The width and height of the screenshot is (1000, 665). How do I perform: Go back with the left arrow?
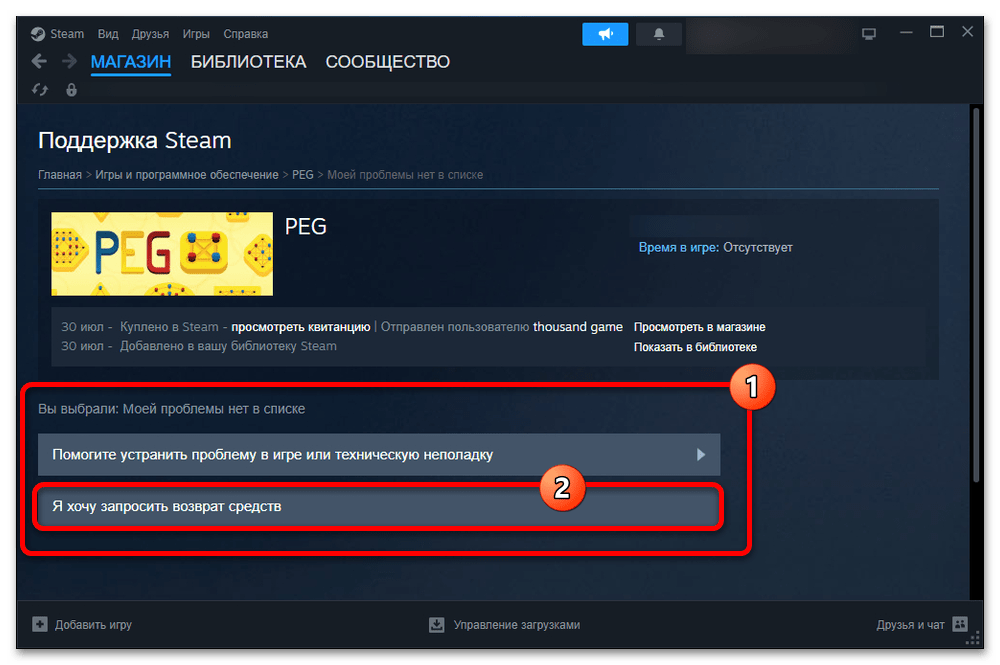(x=39, y=61)
